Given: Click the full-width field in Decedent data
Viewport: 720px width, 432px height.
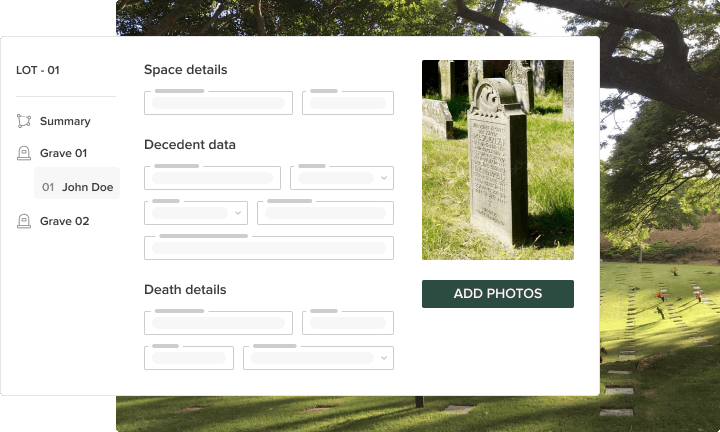Looking at the screenshot, I should (x=268, y=248).
